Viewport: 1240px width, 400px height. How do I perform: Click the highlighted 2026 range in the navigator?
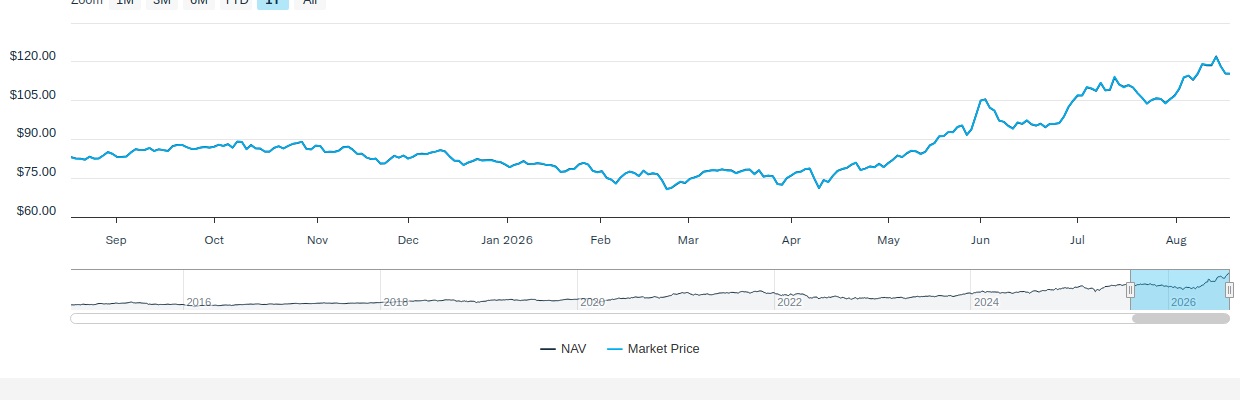(x=1180, y=290)
